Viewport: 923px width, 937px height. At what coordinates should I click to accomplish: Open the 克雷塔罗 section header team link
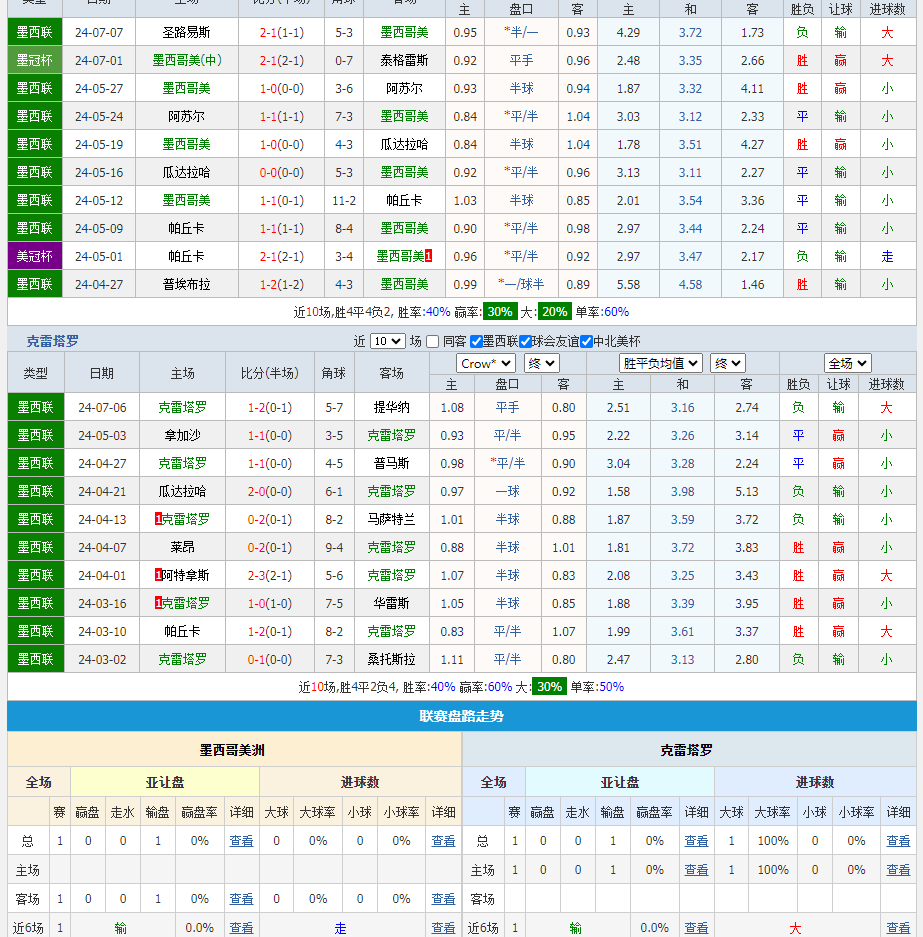pos(51,340)
